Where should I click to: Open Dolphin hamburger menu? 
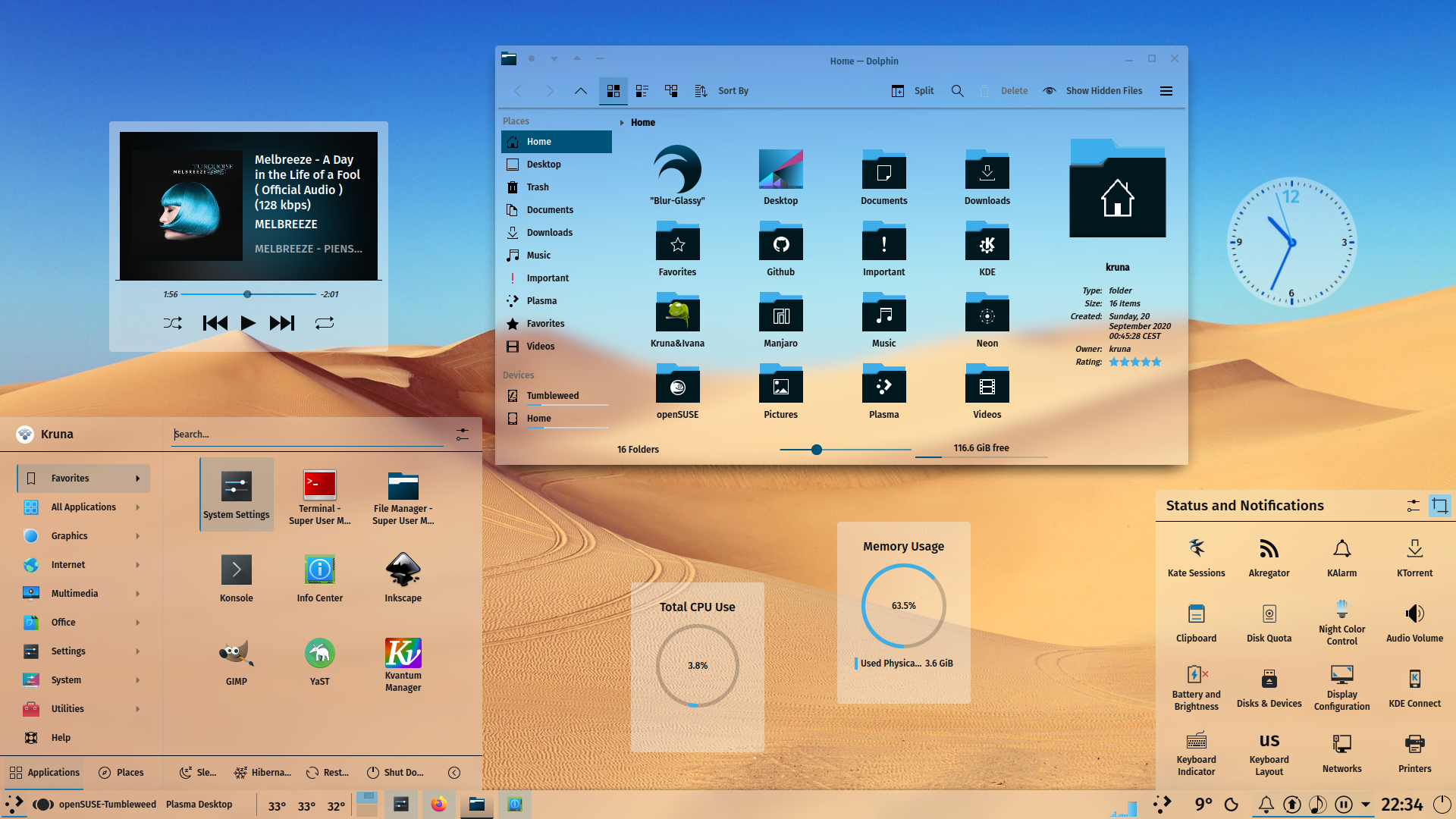[x=1166, y=91]
